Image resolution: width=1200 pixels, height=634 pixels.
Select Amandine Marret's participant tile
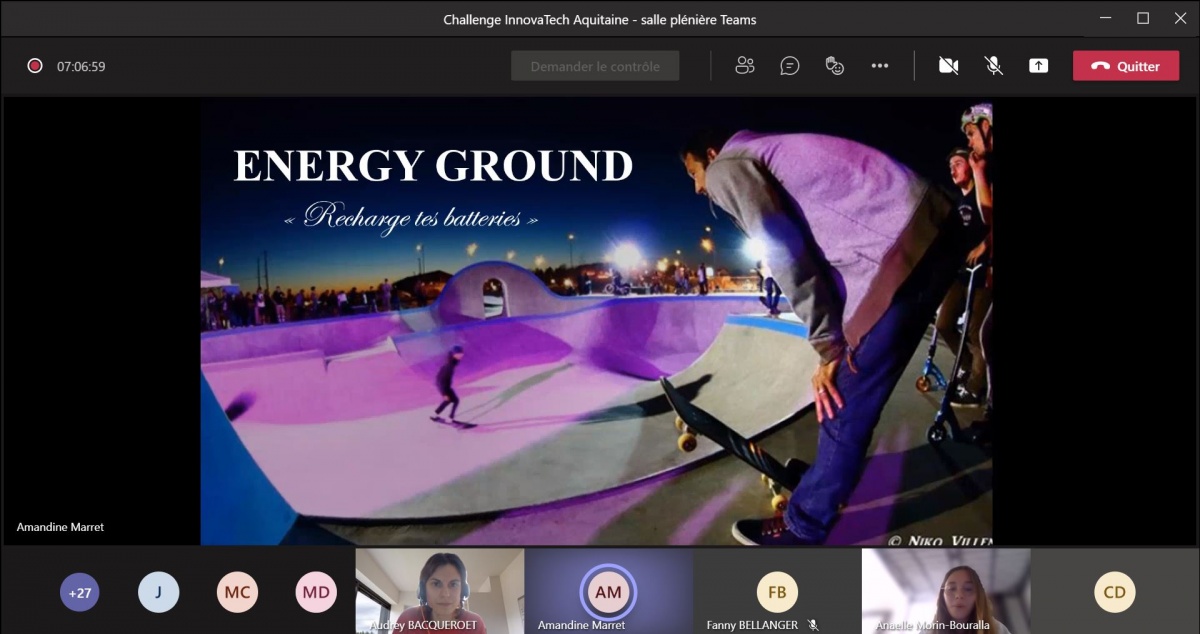608,591
